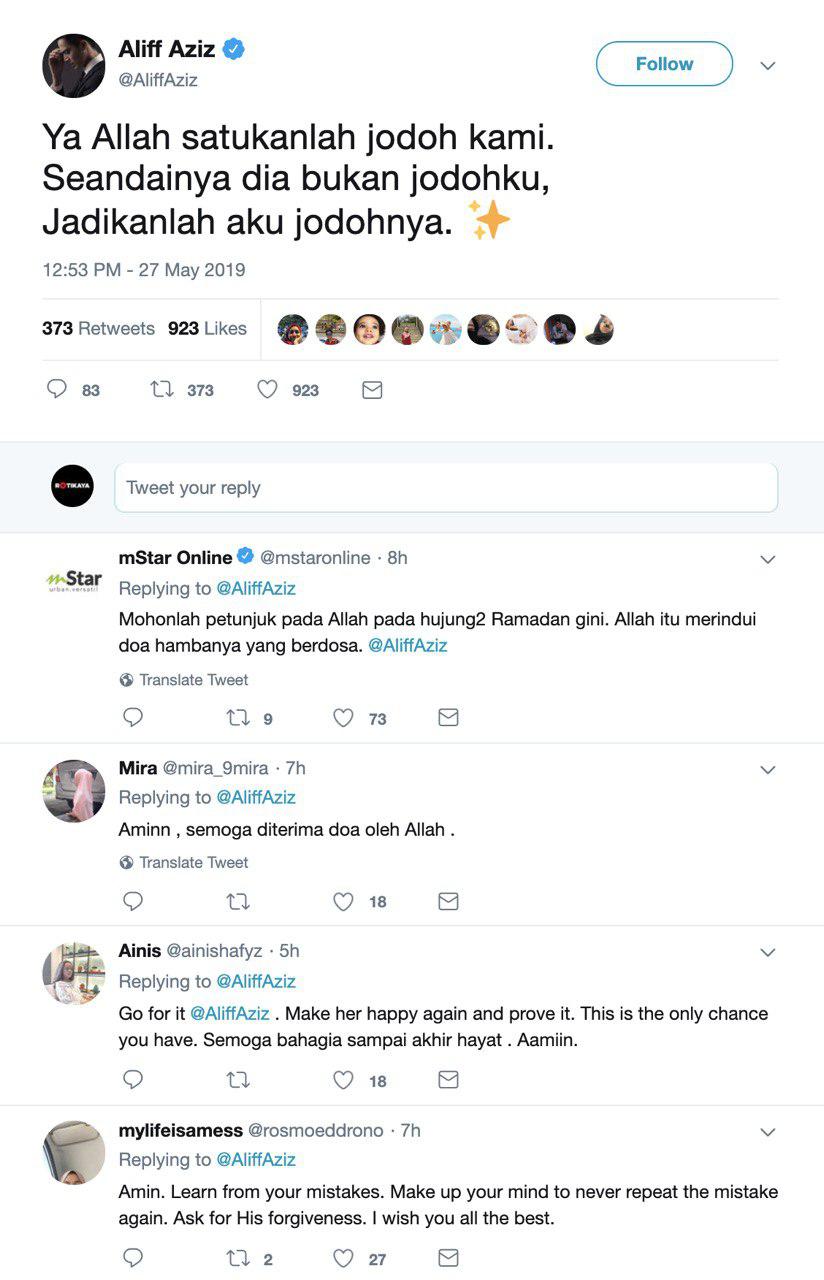Like Ainis's reply tweet
The image size is (824, 1280).
coord(343,1080)
